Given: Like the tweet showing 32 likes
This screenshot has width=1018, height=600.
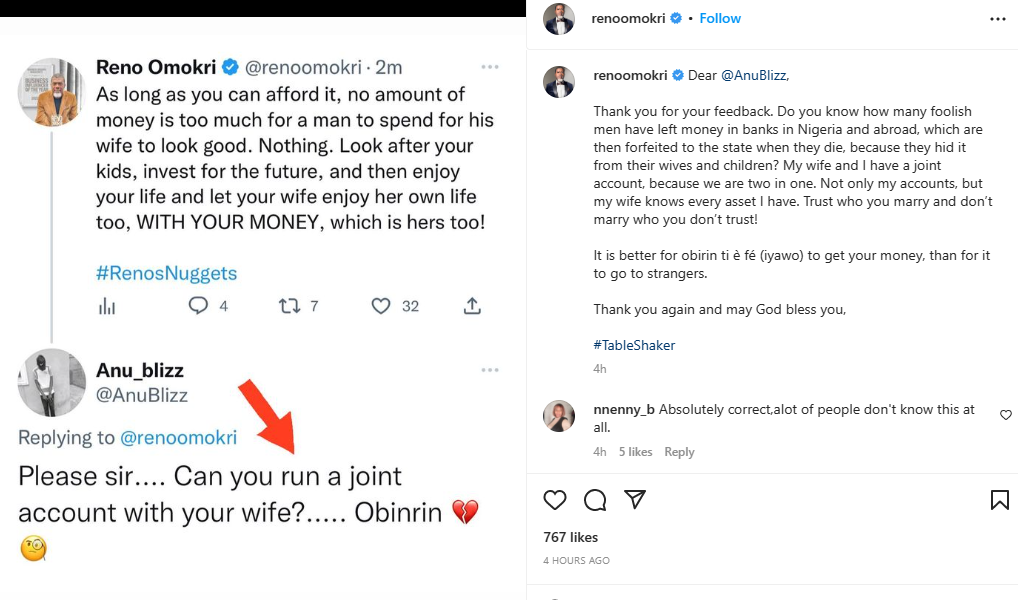Looking at the screenshot, I should click(x=381, y=306).
